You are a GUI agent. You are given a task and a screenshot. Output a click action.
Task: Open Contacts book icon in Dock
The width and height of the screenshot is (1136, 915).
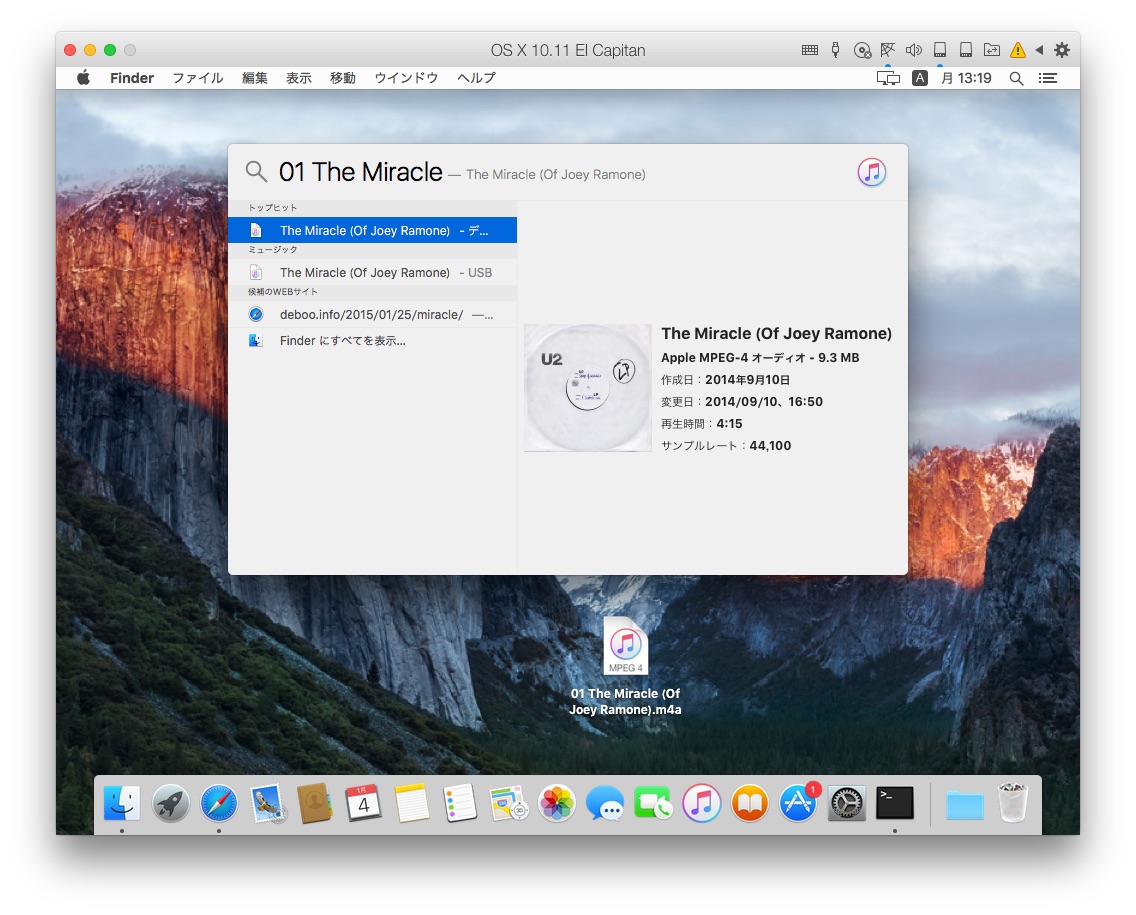click(x=314, y=803)
